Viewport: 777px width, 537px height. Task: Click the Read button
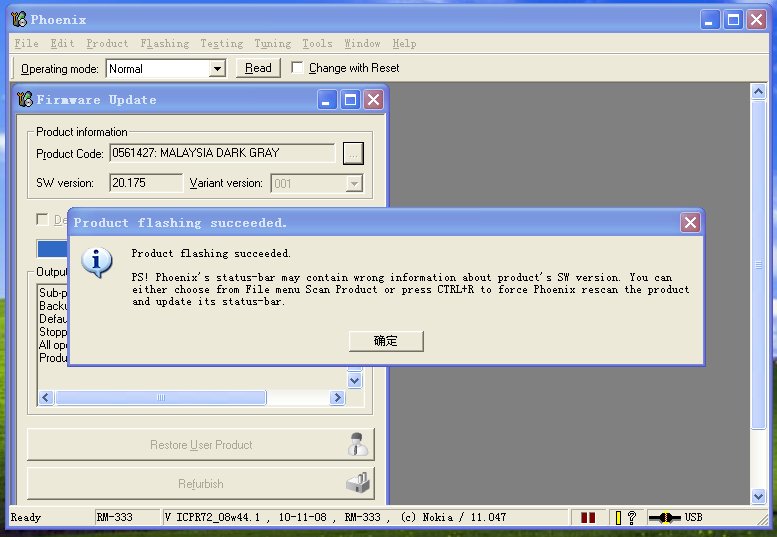258,68
